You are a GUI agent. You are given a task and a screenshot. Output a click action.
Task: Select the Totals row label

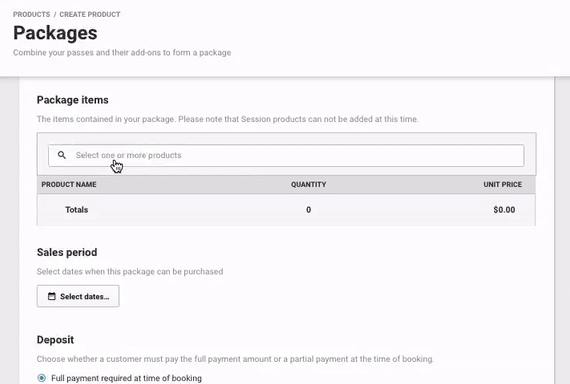click(77, 210)
